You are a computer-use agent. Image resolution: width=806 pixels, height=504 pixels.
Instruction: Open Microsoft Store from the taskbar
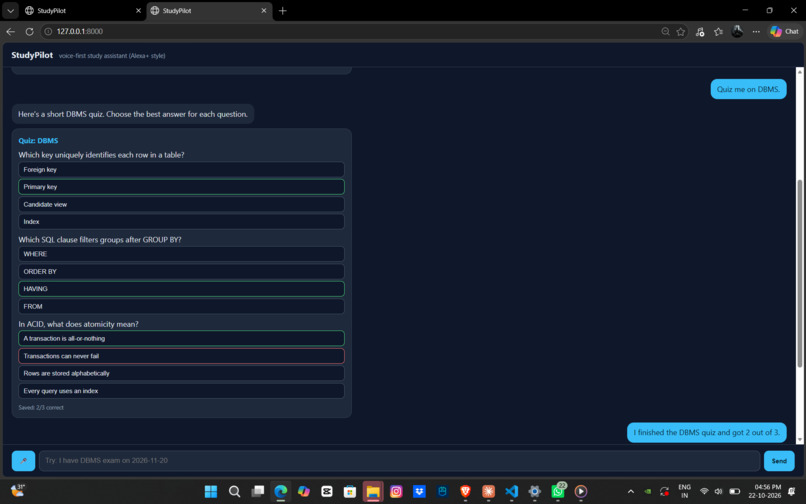click(x=350, y=491)
